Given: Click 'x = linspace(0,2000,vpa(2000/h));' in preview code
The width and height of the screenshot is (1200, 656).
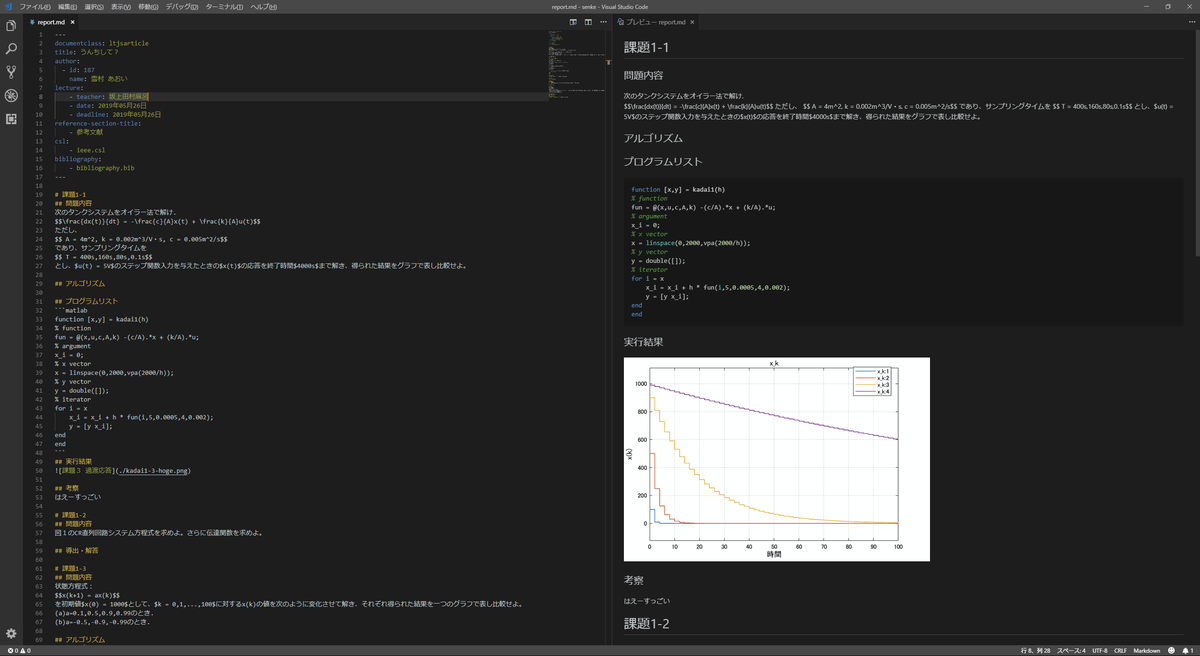Looking at the screenshot, I should click(690, 243).
